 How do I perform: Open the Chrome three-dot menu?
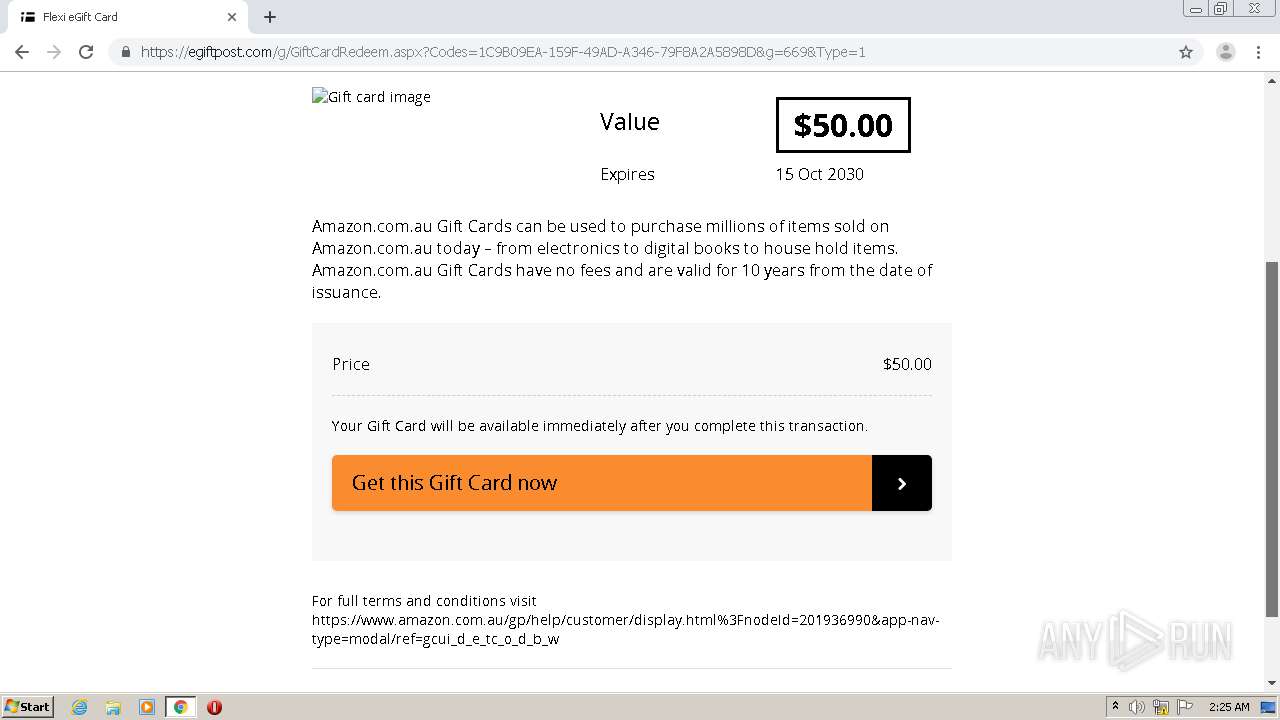pos(1258,52)
